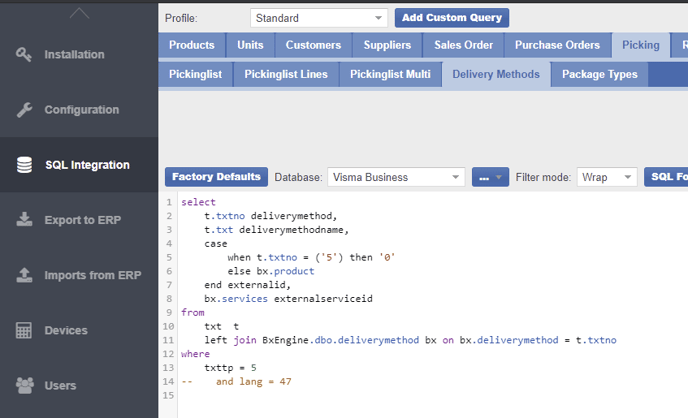
Task: Expand the ellipsis dropdown button
Action: pyautogui.click(x=491, y=177)
